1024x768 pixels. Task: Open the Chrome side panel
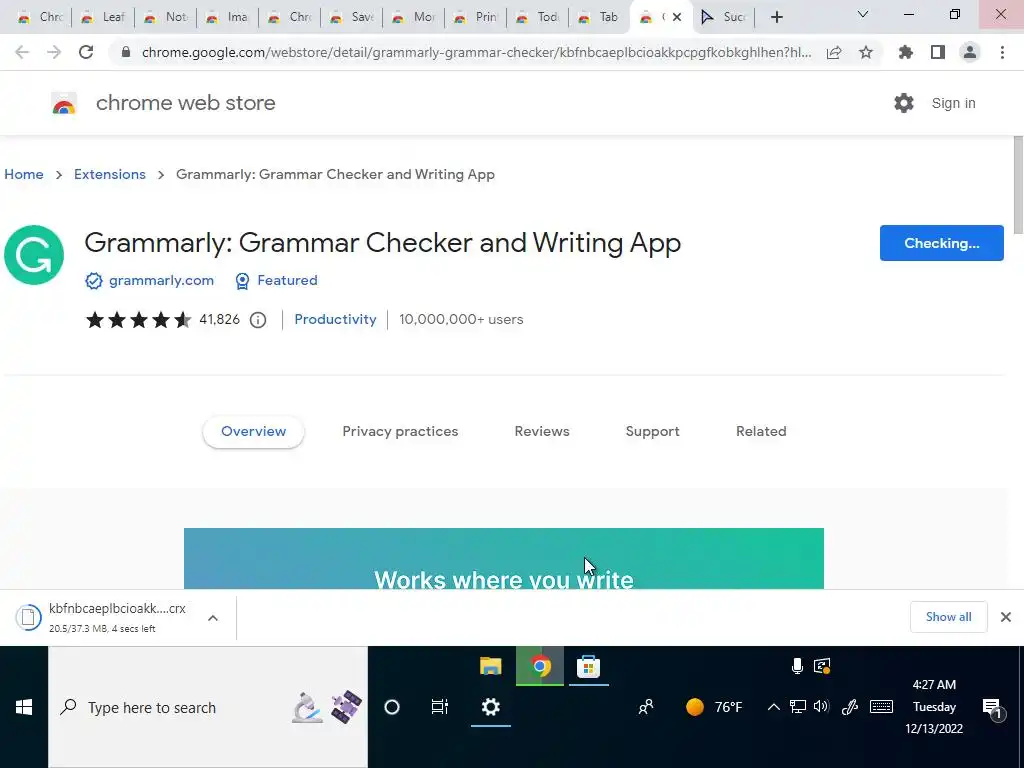tap(938, 52)
